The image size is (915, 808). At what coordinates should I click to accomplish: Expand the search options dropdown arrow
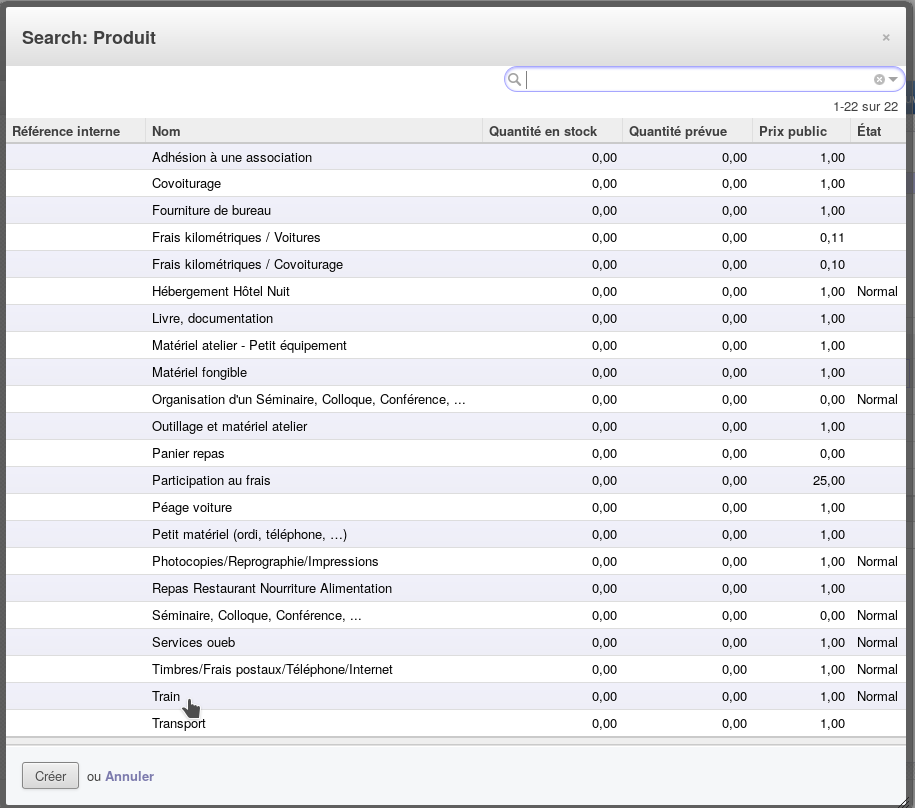coord(893,79)
